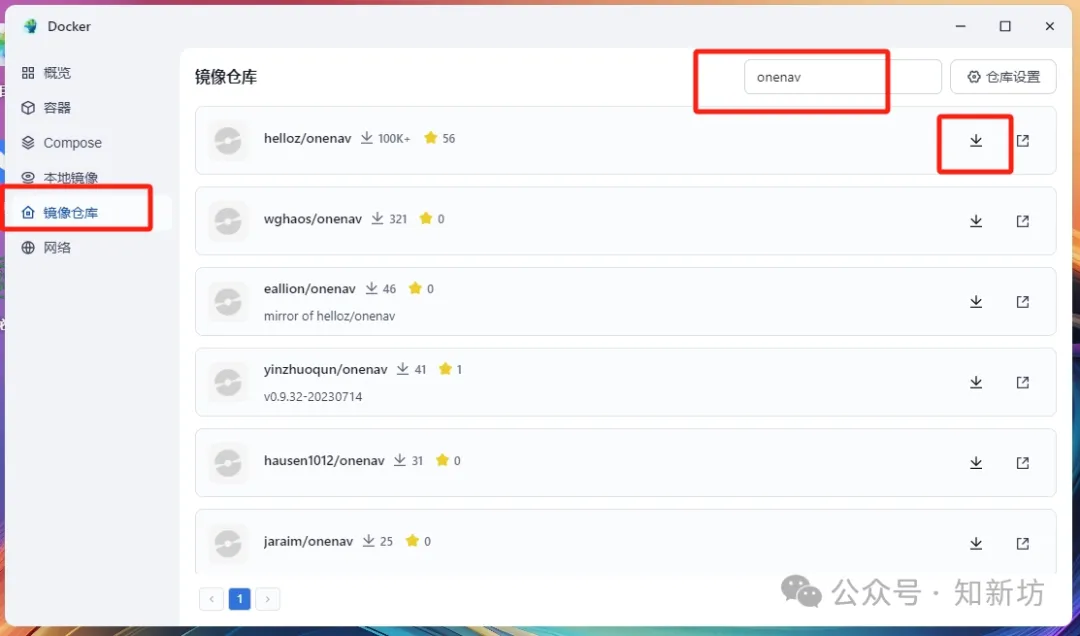Click the eallion/onenav disc thumbnail
Viewport: 1080px width, 636px height.
click(228, 302)
